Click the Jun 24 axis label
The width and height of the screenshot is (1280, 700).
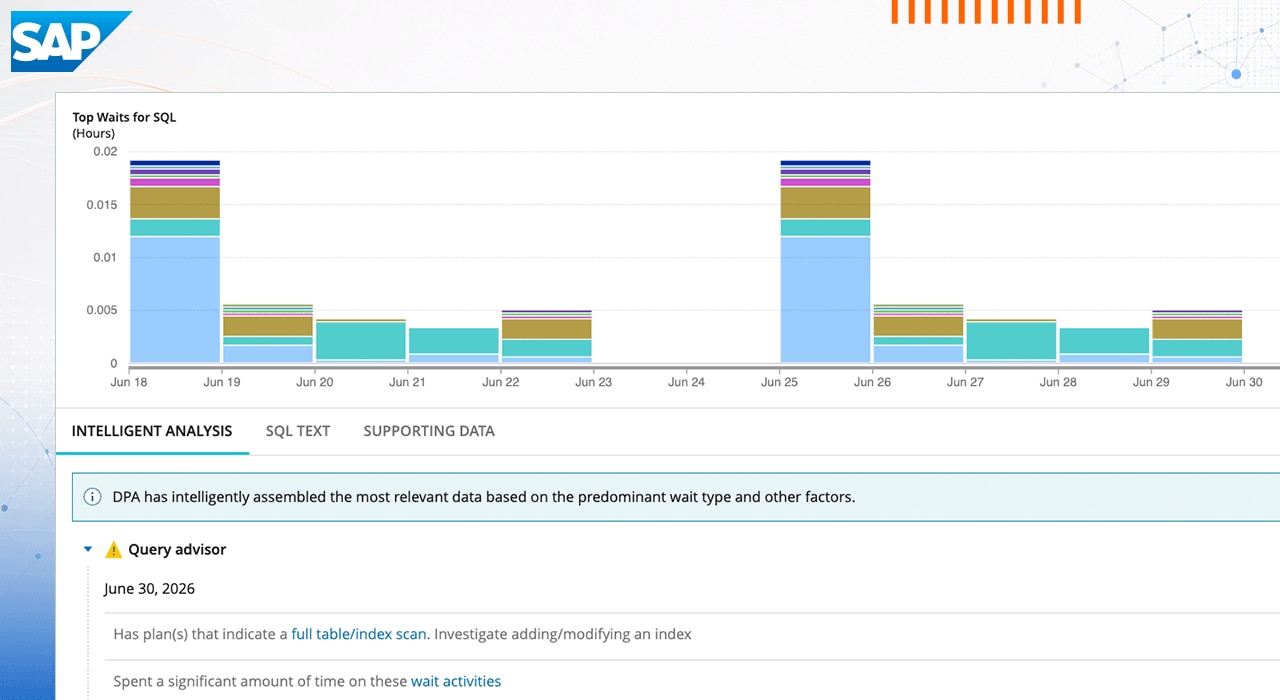point(686,382)
